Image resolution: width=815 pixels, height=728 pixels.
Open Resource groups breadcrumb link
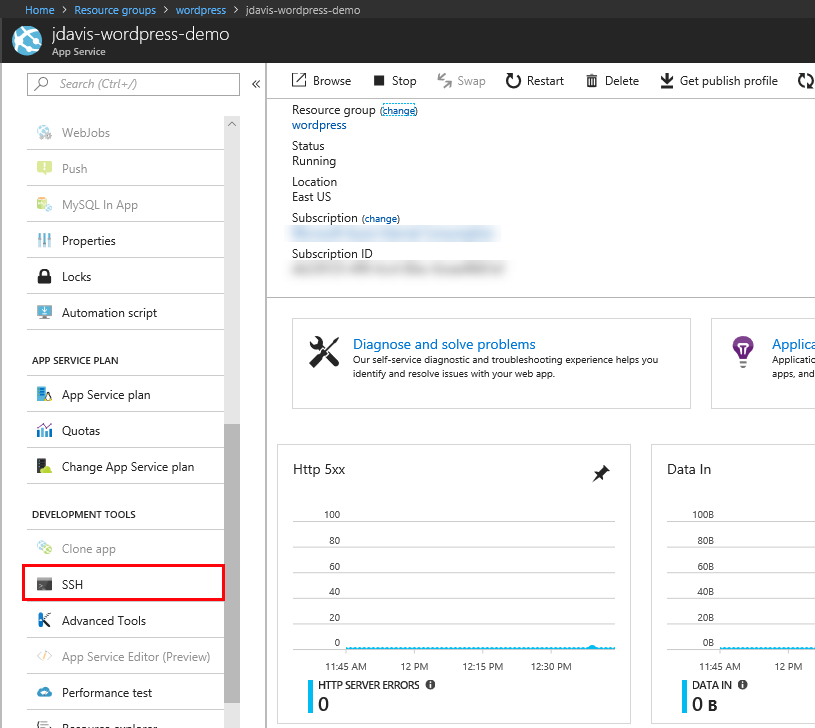click(115, 10)
